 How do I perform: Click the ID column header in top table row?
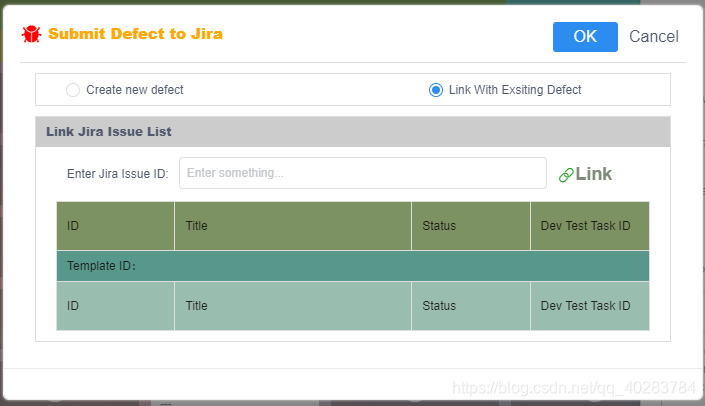(116, 226)
